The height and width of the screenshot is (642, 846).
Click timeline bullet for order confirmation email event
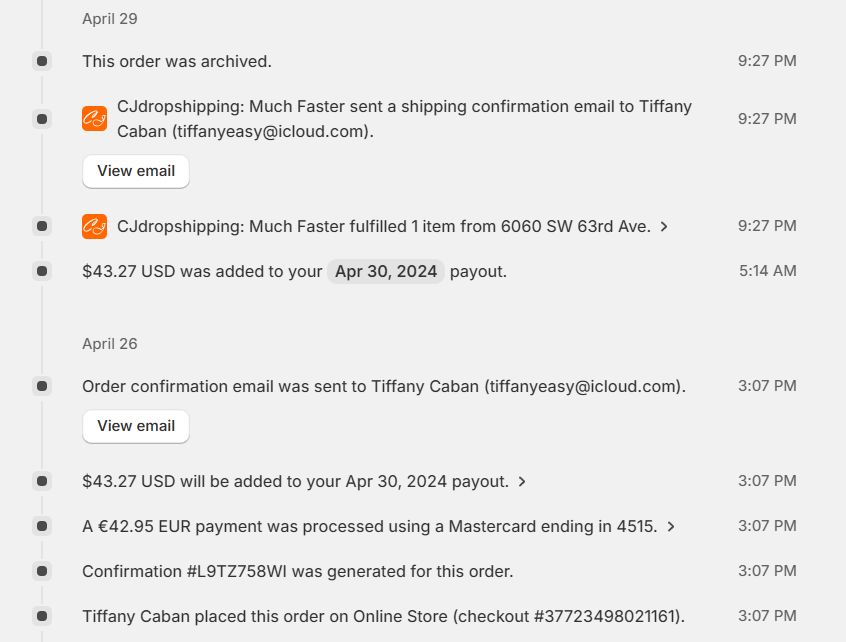click(x=42, y=386)
